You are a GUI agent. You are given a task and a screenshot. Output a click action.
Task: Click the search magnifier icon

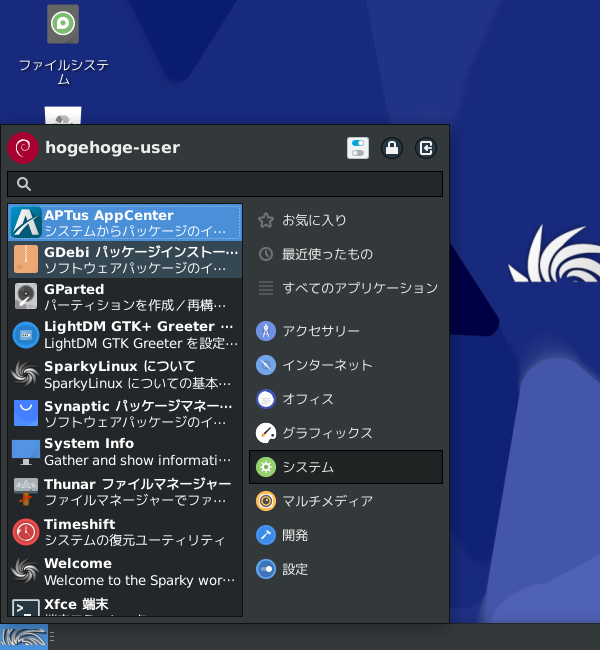pos(24,184)
